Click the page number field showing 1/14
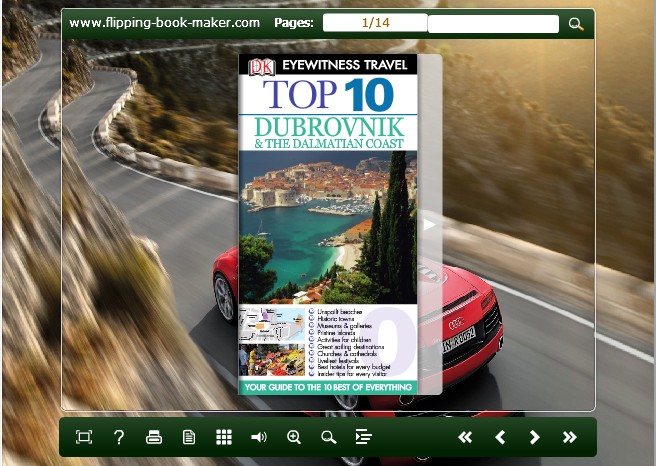This screenshot has width=656, height=466. [x=375, y=23]
